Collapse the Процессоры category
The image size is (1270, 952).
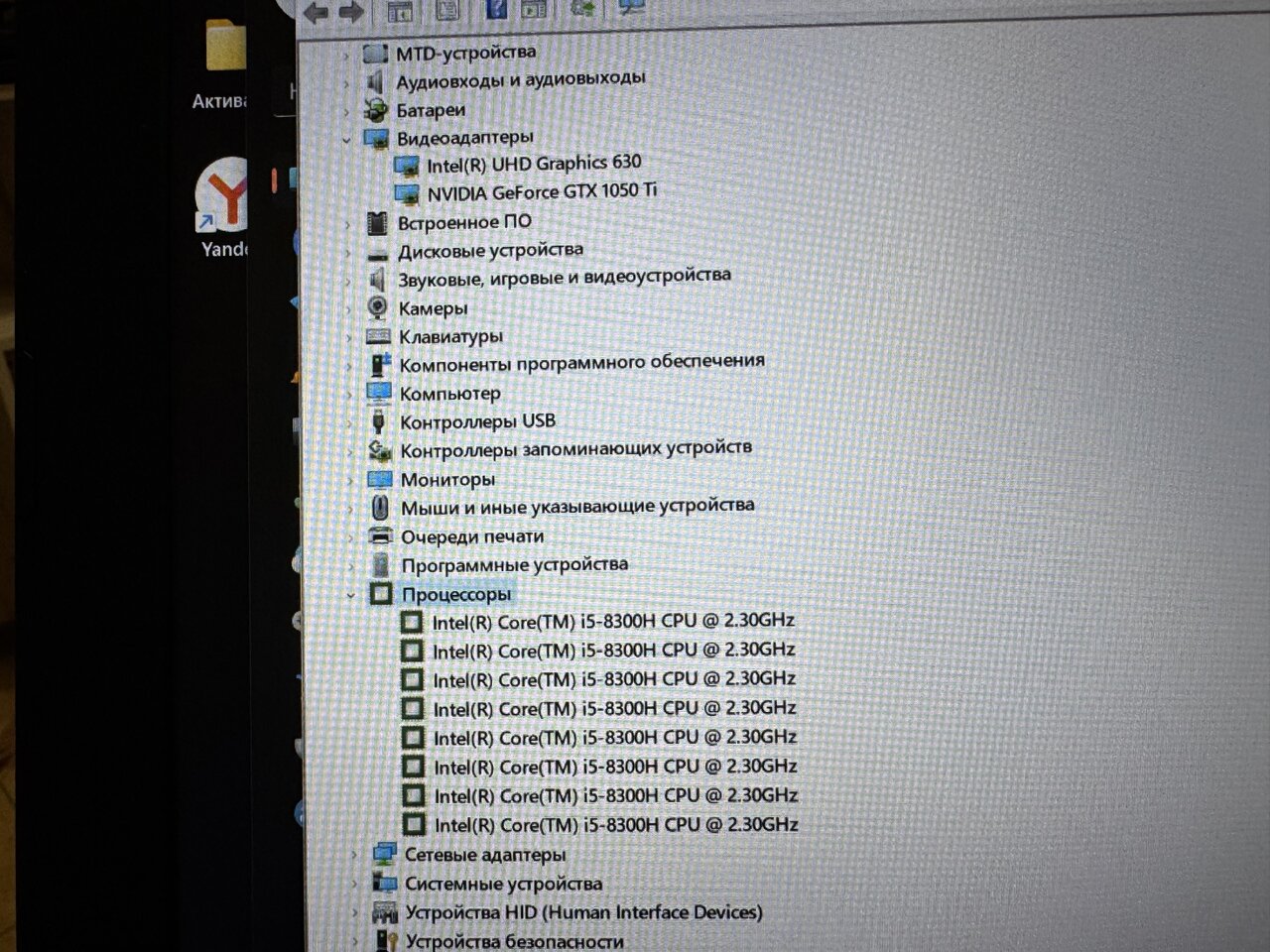351,595
